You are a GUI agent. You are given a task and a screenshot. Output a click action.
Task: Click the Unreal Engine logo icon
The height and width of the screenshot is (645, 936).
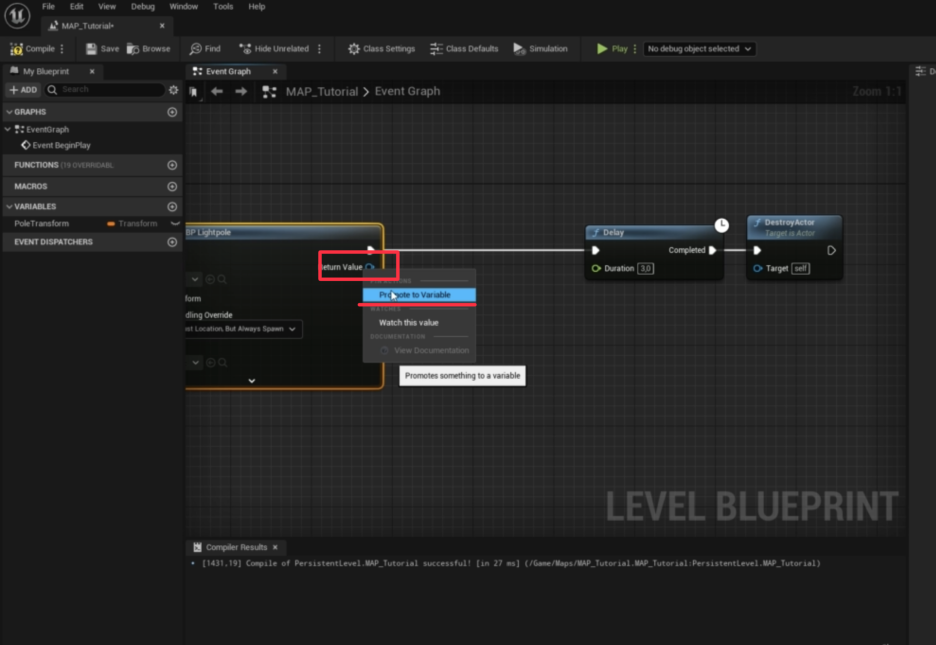[17, 15]
